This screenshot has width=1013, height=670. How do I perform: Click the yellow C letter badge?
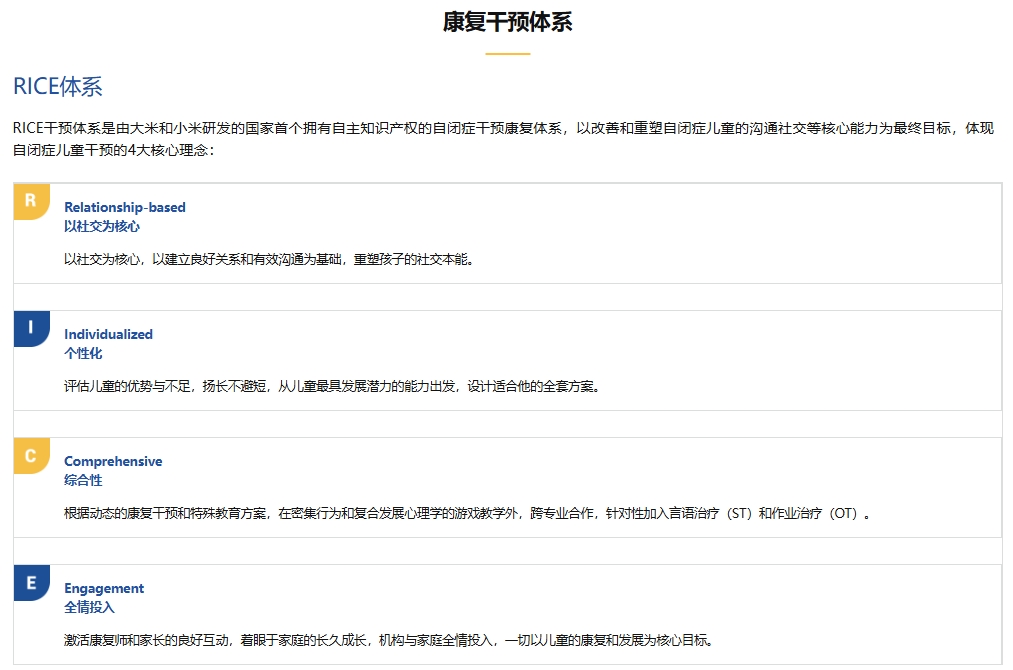(32, 455)
